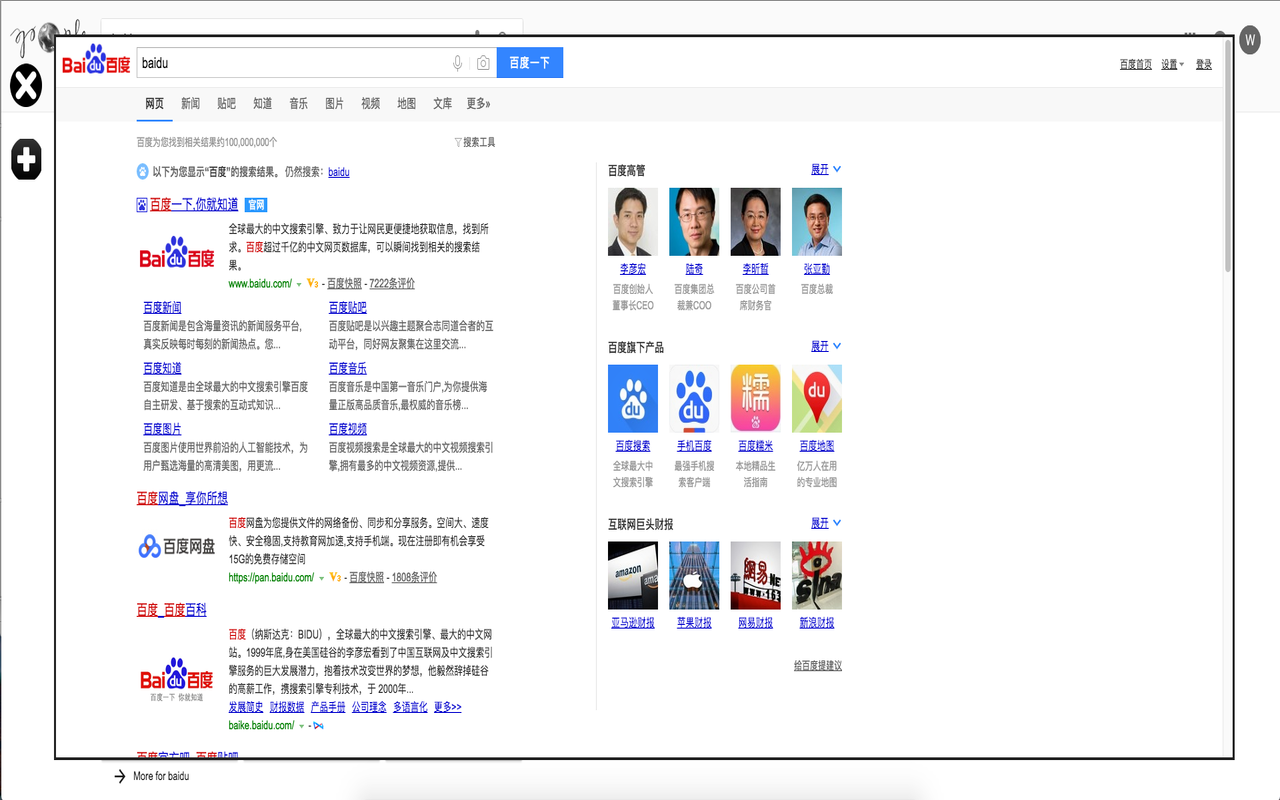Click the photo of 李昕晳
The width and height of the screenshot is (1280, 800).
coord(755,222)
